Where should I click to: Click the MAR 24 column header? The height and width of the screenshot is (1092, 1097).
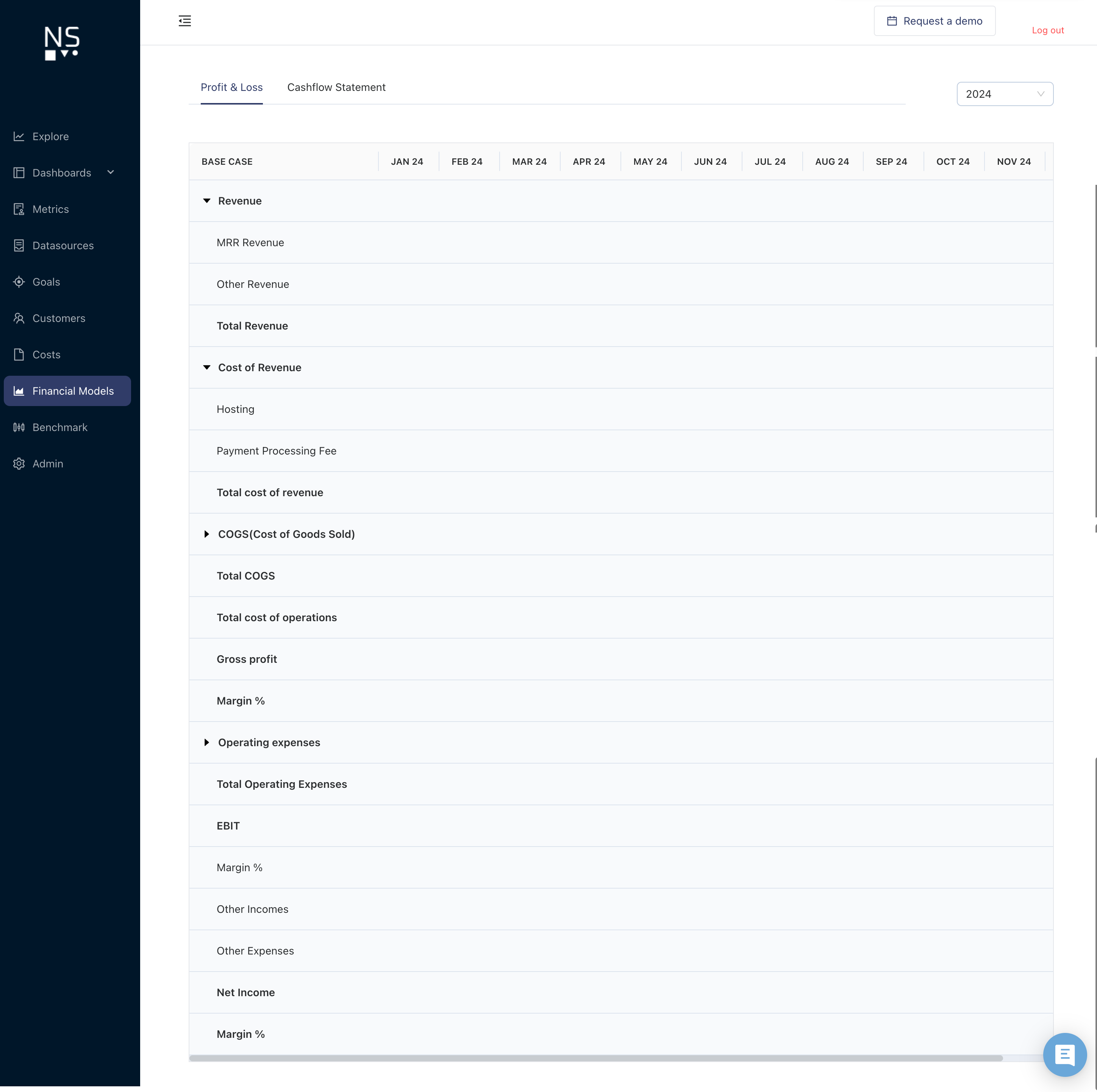529,161
